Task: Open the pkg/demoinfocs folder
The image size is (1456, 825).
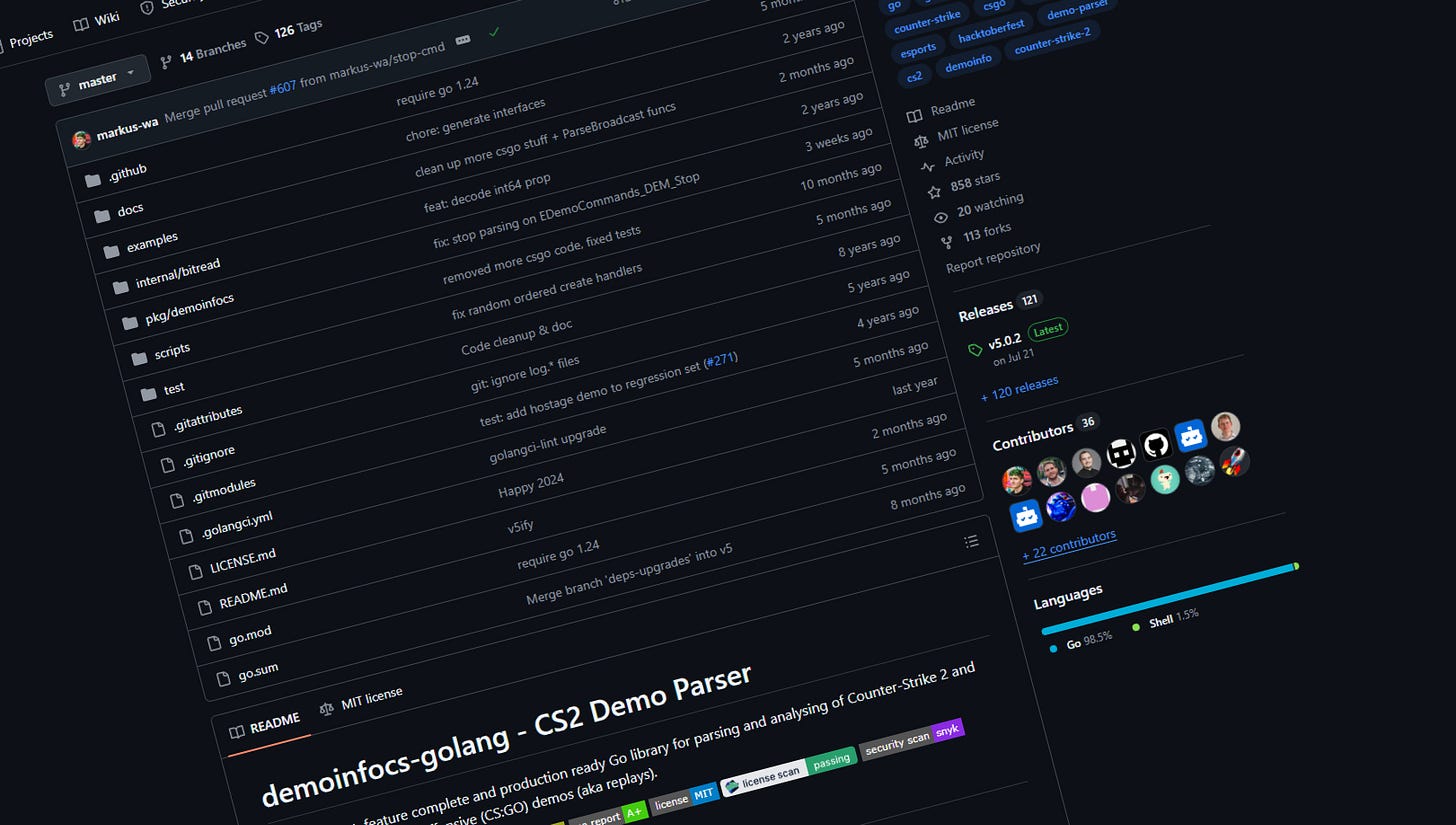Action: [189, 309]
